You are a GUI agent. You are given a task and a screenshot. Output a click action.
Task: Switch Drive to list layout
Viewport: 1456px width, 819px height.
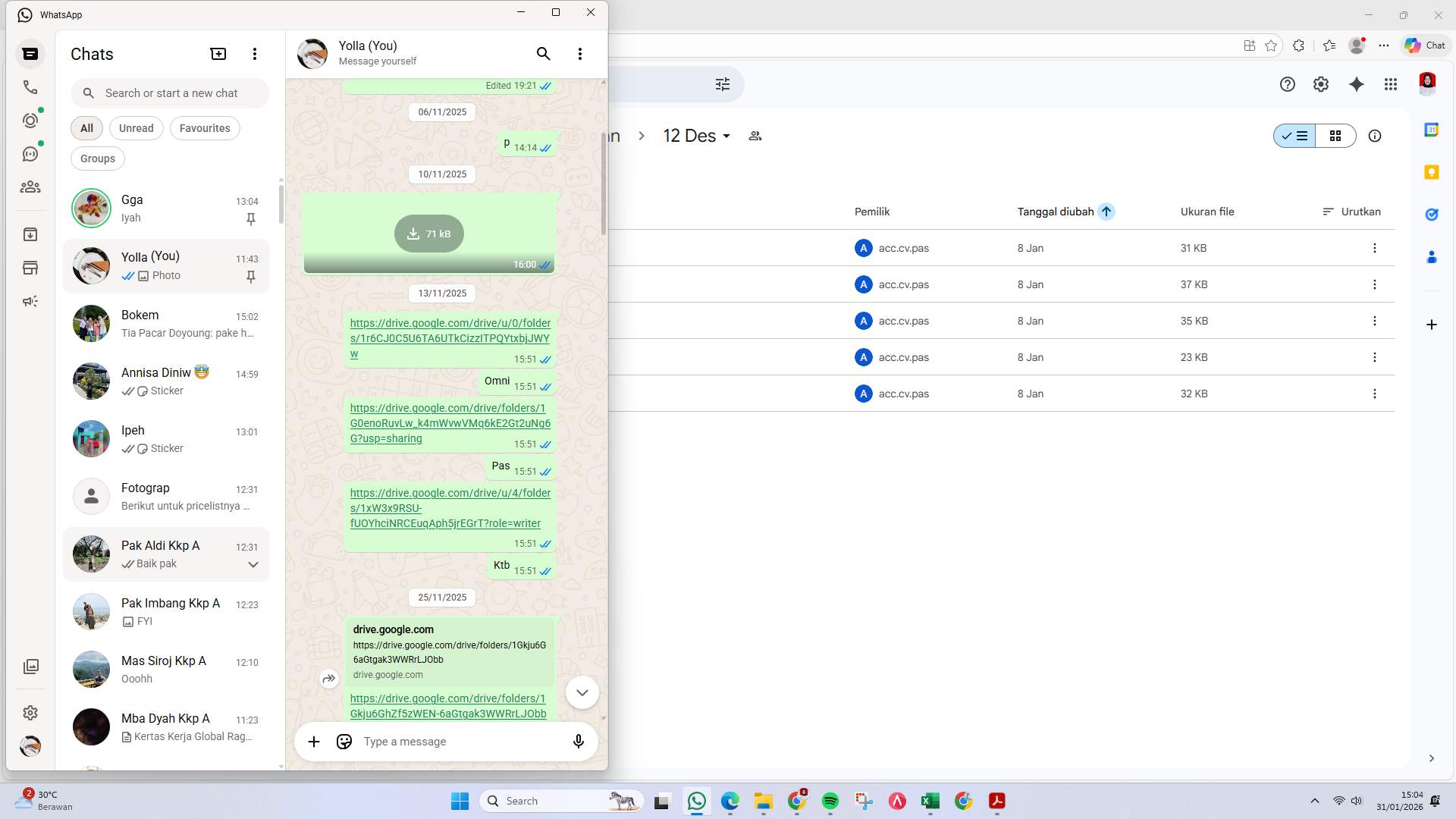click(1295, 136)
